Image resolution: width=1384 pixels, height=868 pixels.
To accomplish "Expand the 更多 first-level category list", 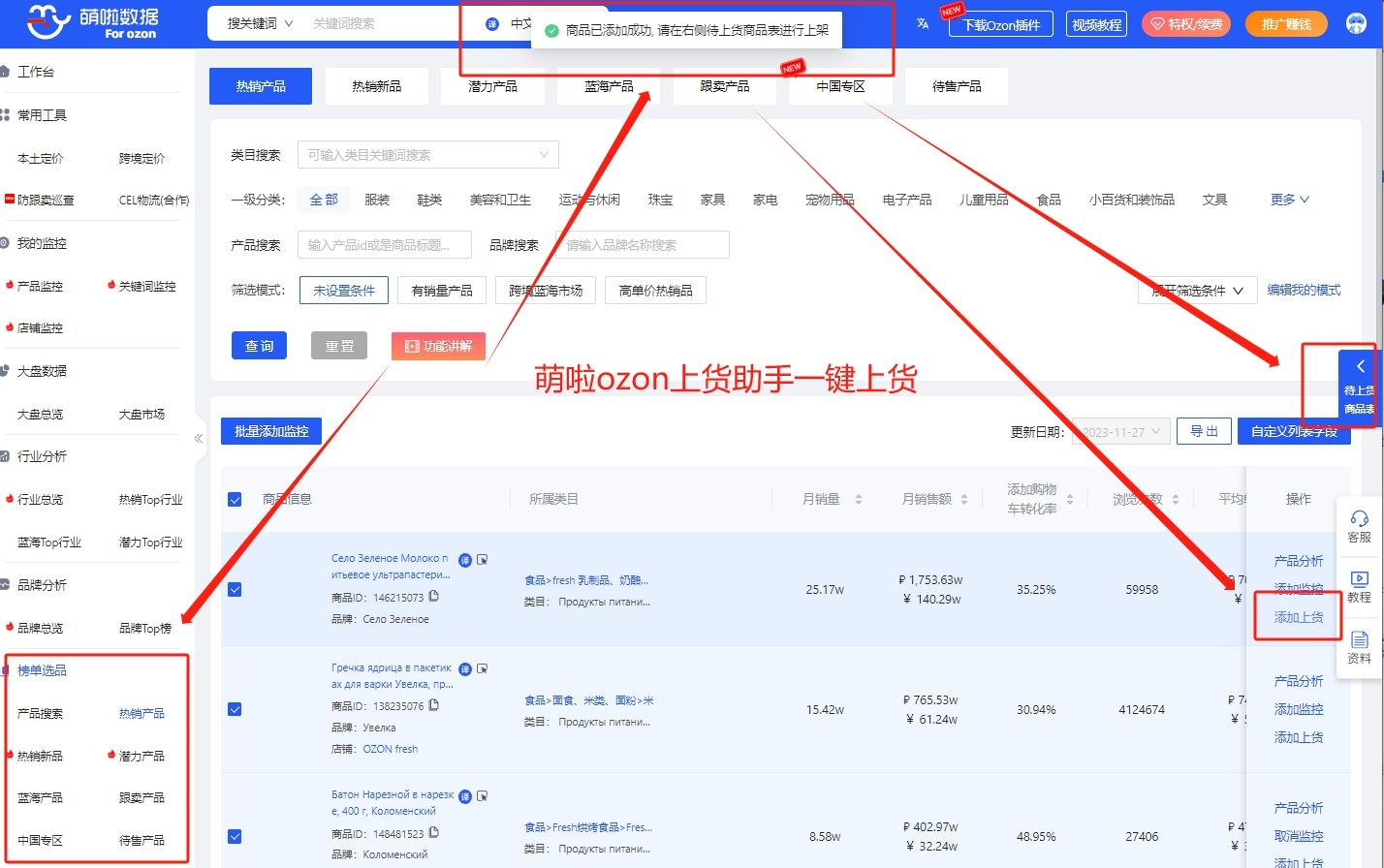I will click(x=1289, y=200).
